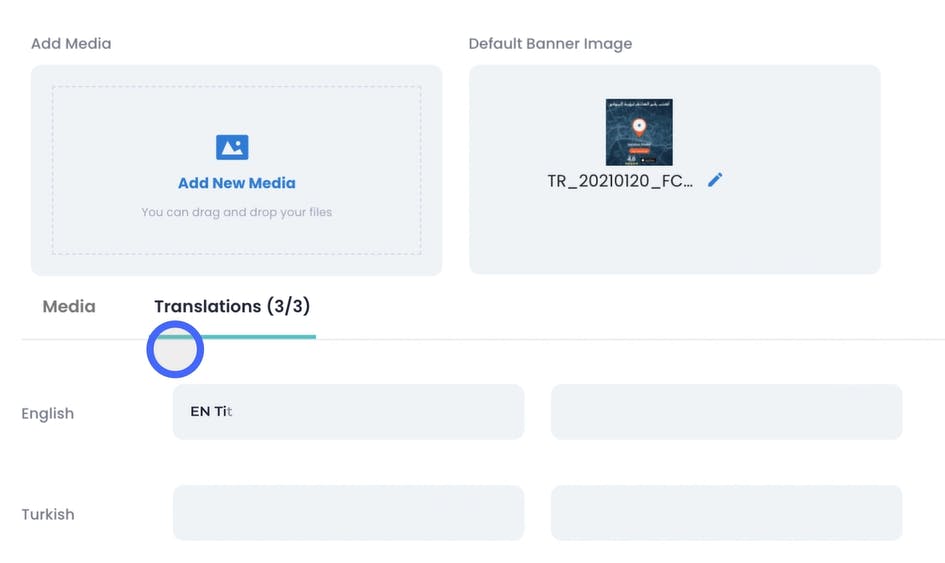Click the Add Media heading

(x=71, y=43)
